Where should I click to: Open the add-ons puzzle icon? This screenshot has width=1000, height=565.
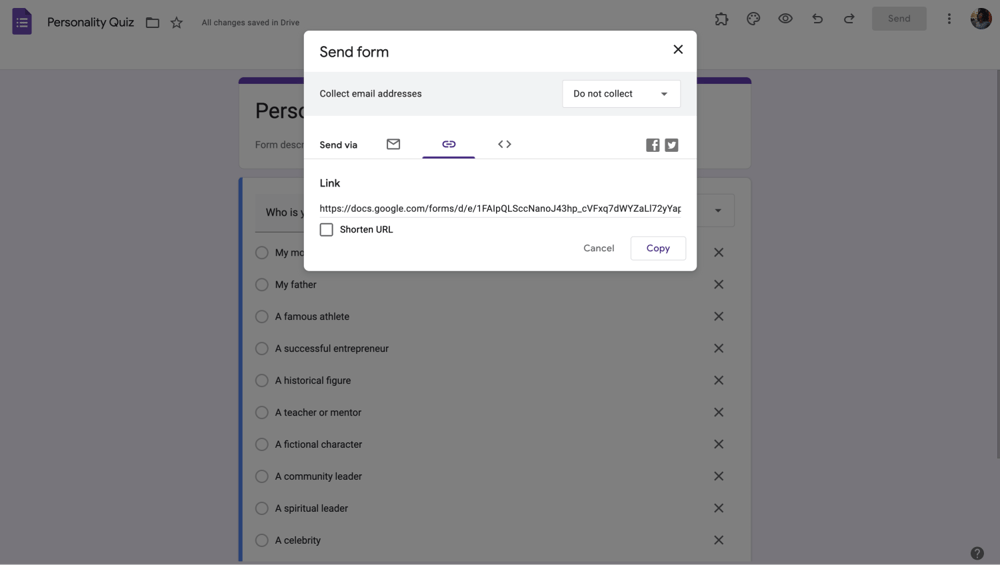click(721, 19)
